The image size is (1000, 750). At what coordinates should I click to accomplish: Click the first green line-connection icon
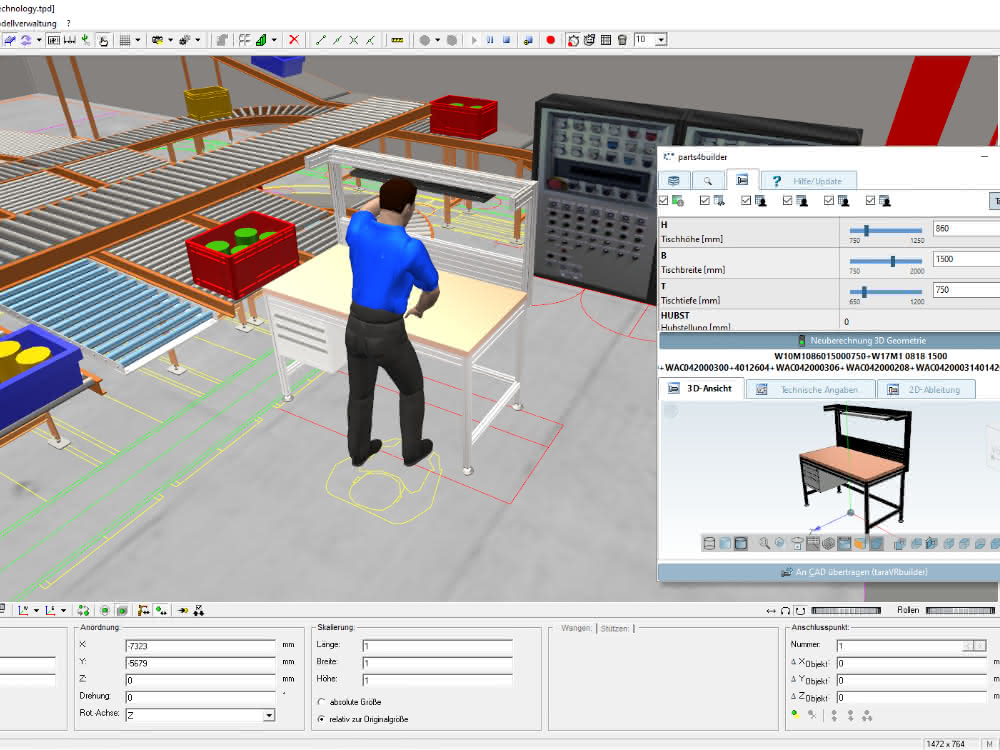[321, 40]
